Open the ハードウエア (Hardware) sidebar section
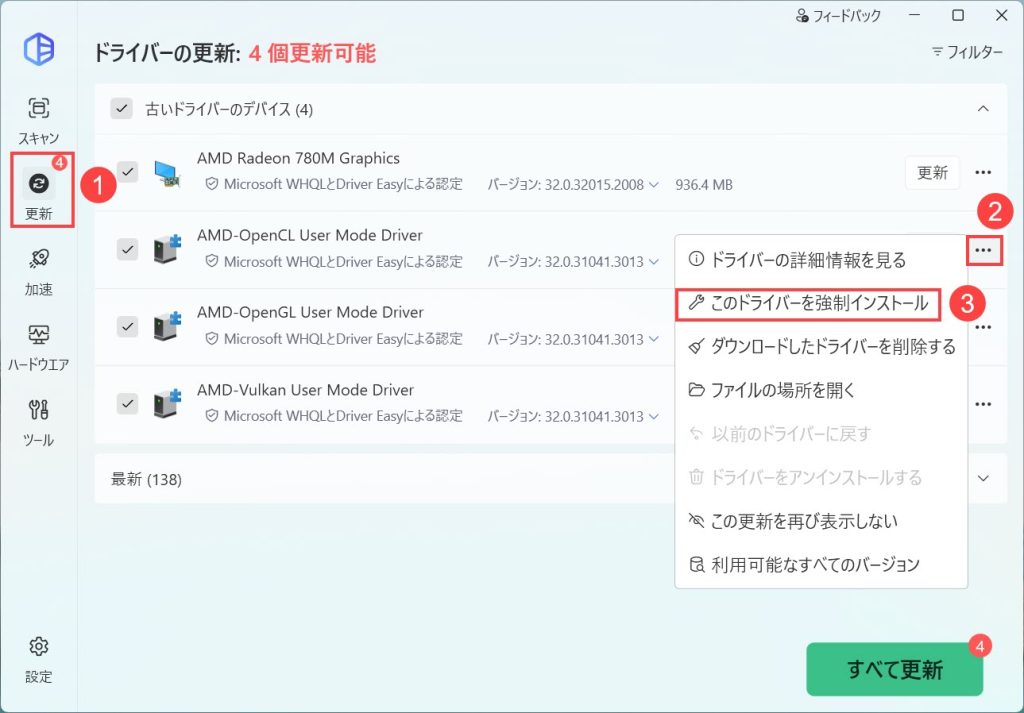1024x713 pixels. 39,347
